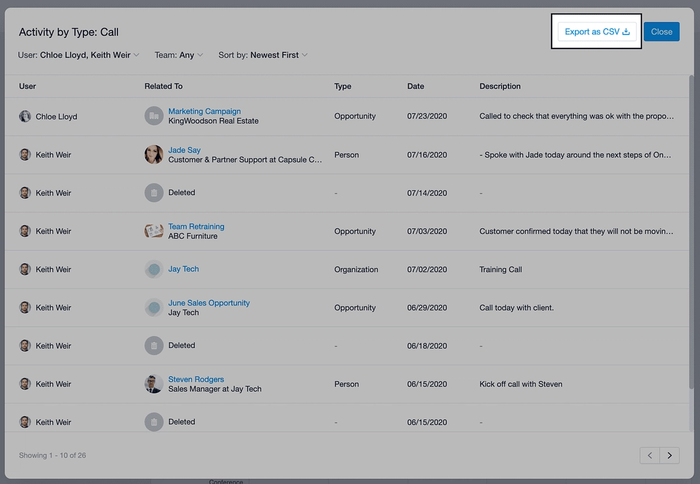Click Jade Say's profile photo
This screenshot has width=700, height=484.
[153, 154]
